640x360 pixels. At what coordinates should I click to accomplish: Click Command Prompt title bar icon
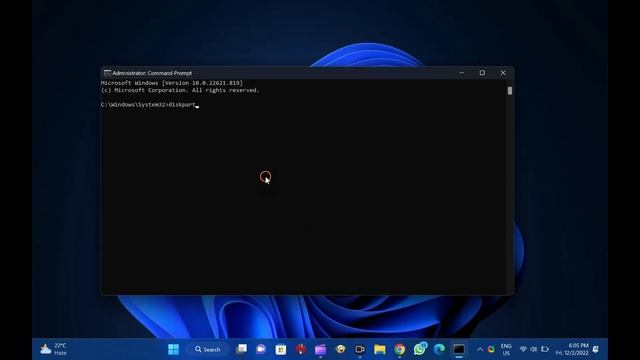pos(107,73)
